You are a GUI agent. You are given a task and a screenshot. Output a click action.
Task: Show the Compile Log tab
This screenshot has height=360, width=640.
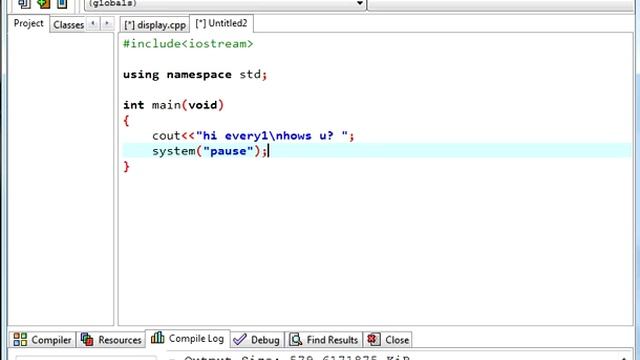(x=188, y=339)
